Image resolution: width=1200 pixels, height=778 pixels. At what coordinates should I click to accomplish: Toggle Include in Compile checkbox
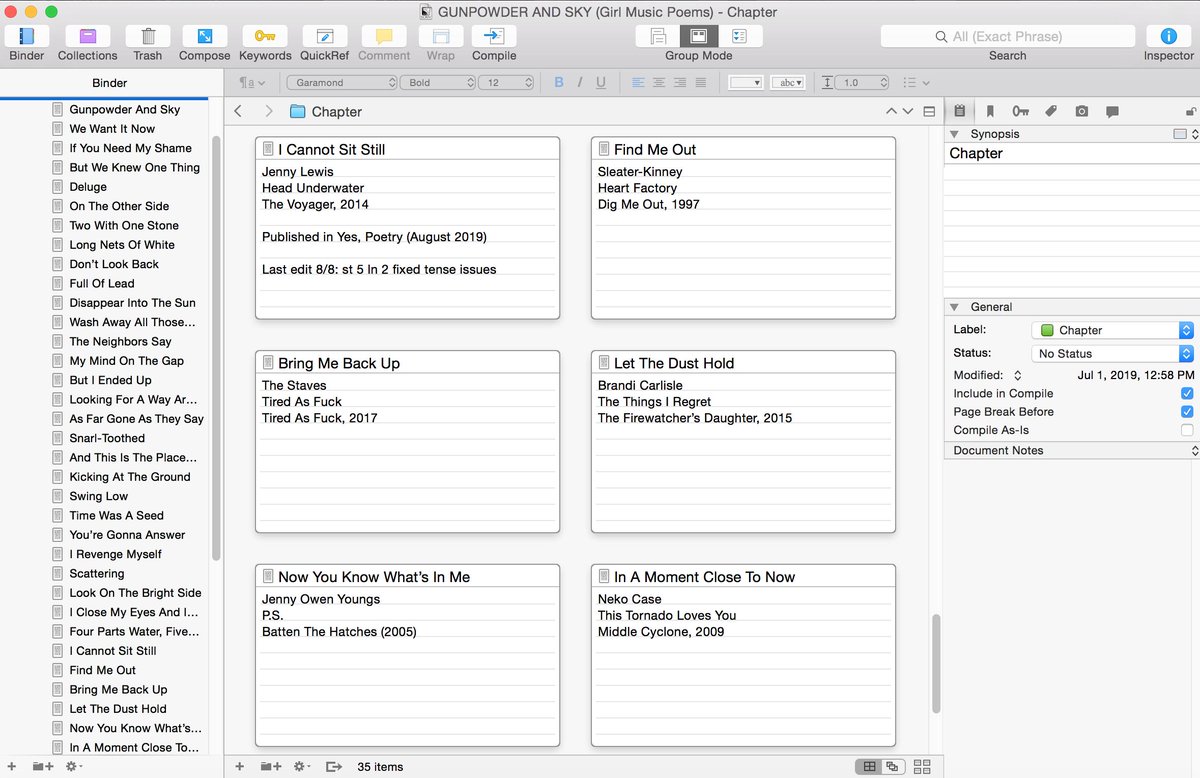[1187, 394]
